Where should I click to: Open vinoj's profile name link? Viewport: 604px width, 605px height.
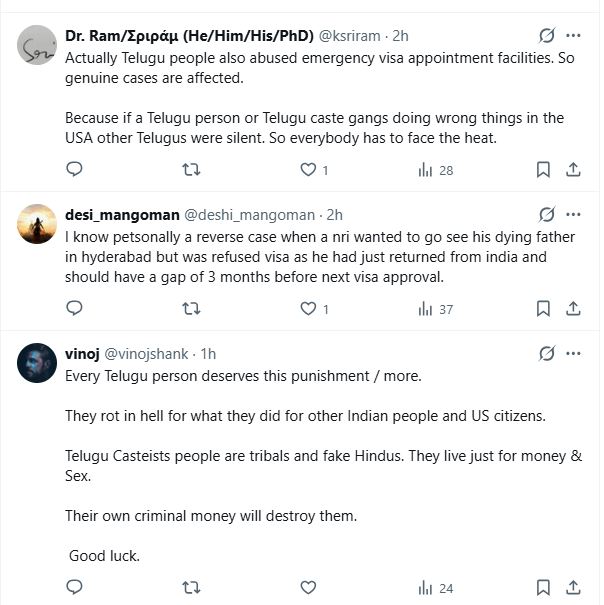[x=82, y=354]
